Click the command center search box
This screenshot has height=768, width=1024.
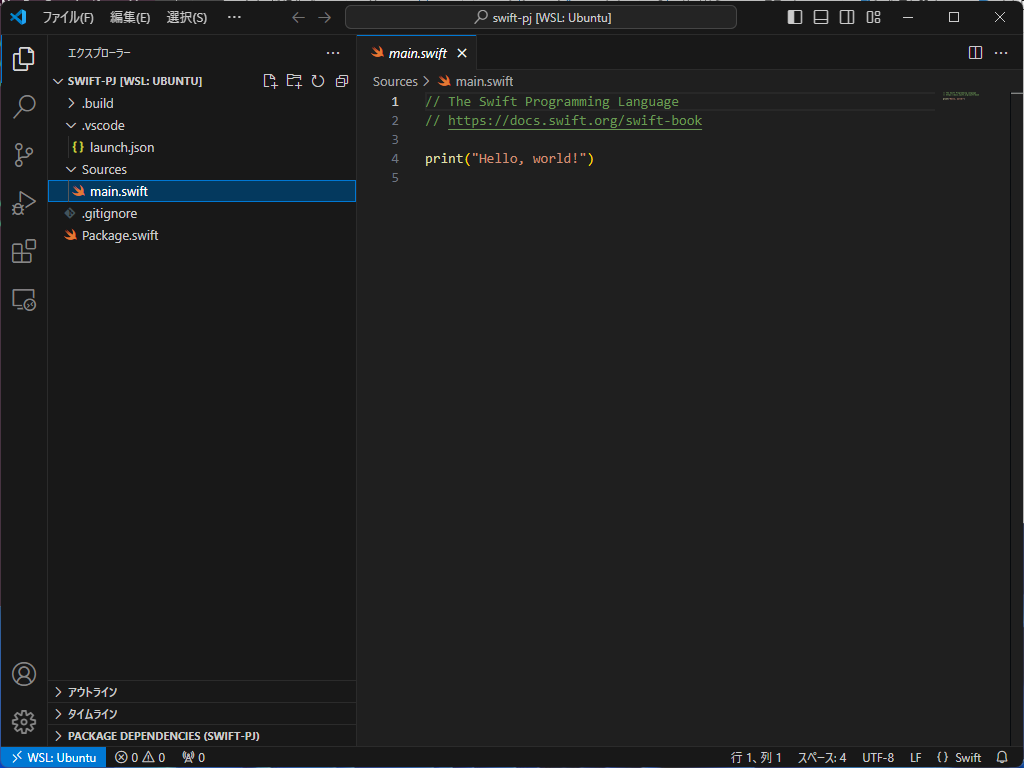pos(541,17)
